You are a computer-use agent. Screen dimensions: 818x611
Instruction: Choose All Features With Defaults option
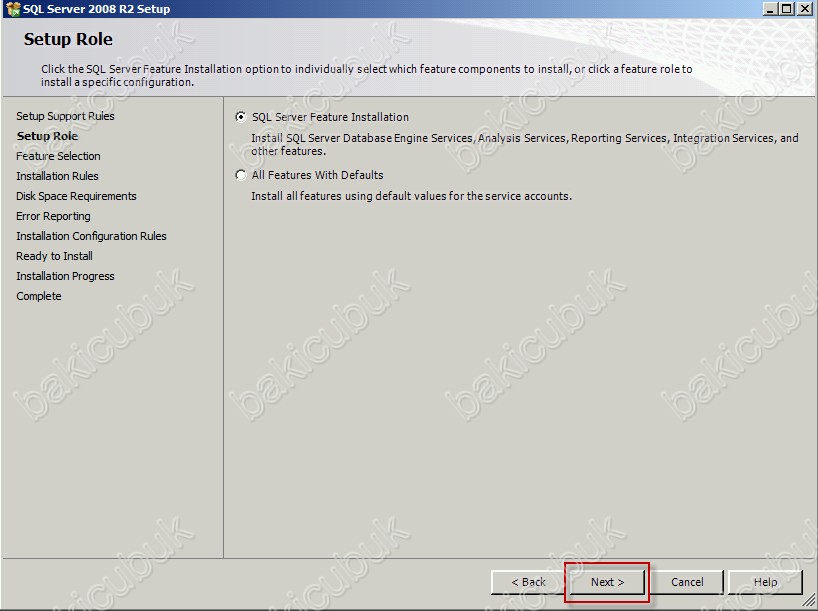point(240,175)
